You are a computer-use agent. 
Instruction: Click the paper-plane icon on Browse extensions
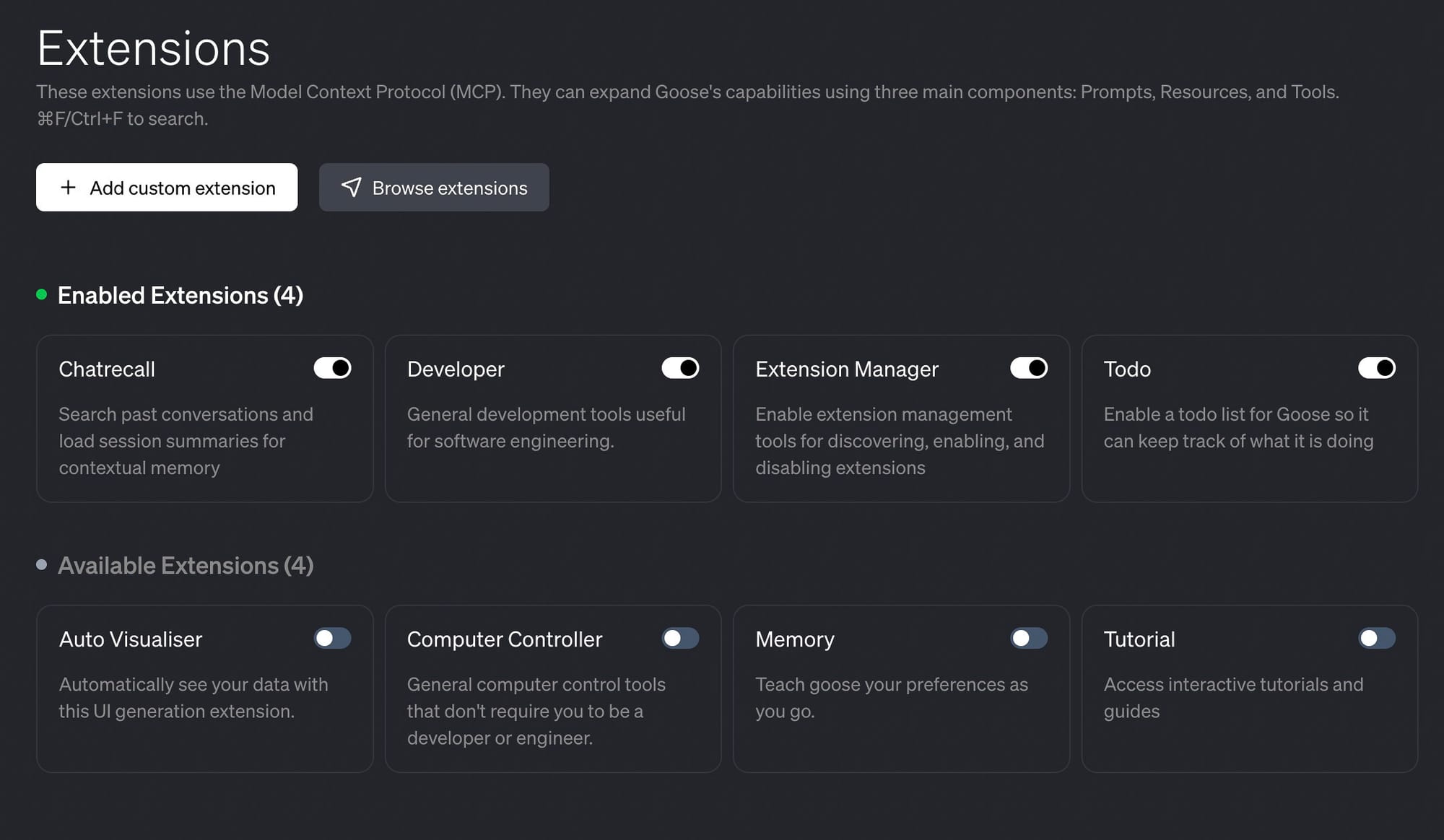point(352,188)
